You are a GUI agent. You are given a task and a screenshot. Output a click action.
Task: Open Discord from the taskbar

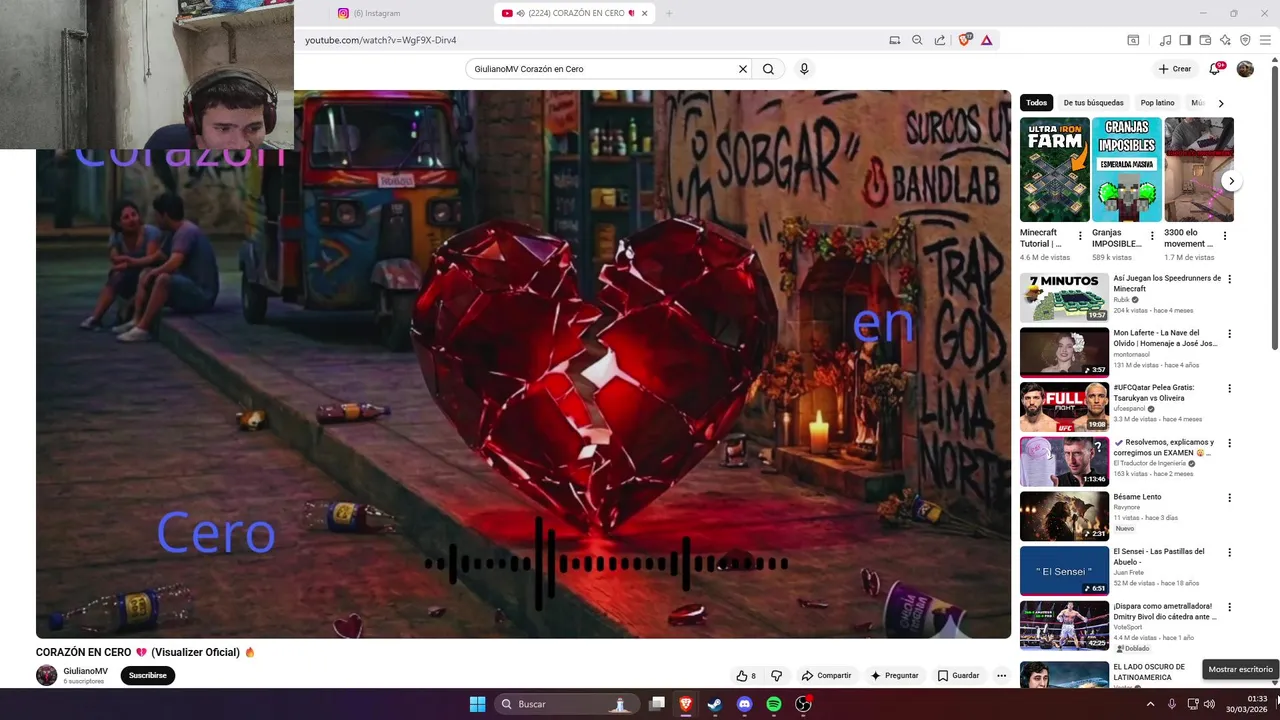coord(744,704)
